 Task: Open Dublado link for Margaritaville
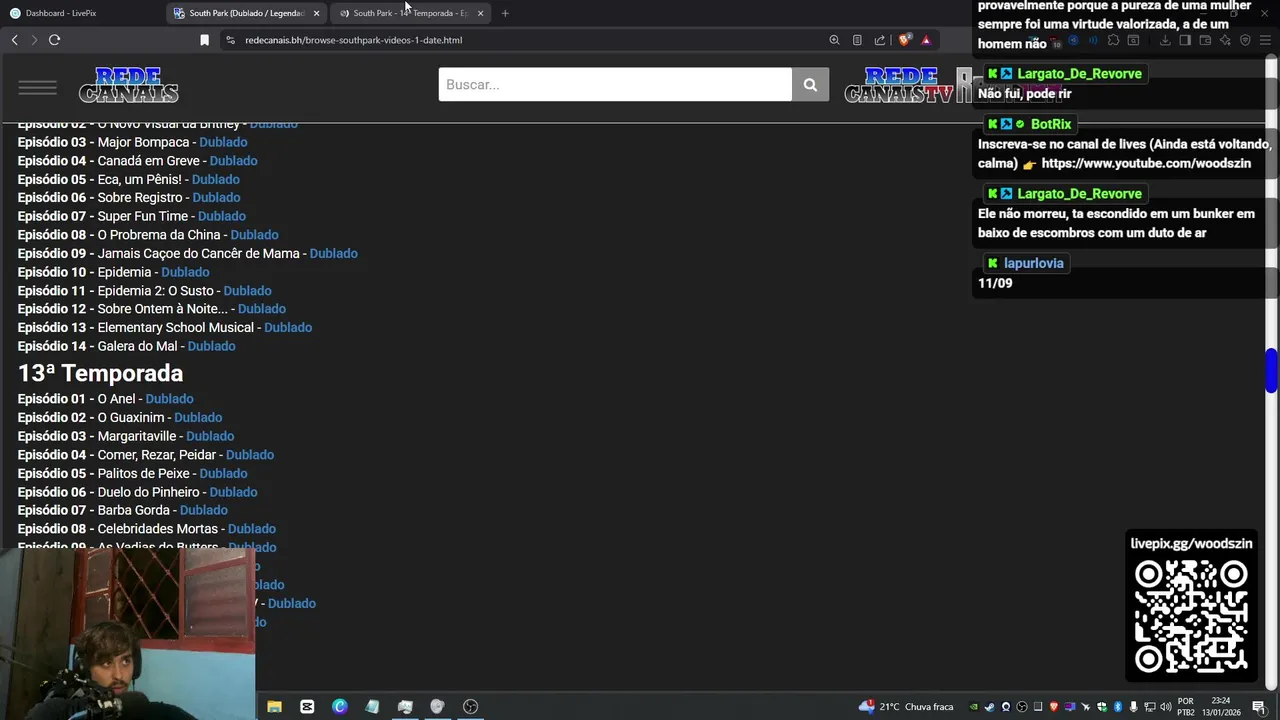pyautogui.click(x=210, y=436)
